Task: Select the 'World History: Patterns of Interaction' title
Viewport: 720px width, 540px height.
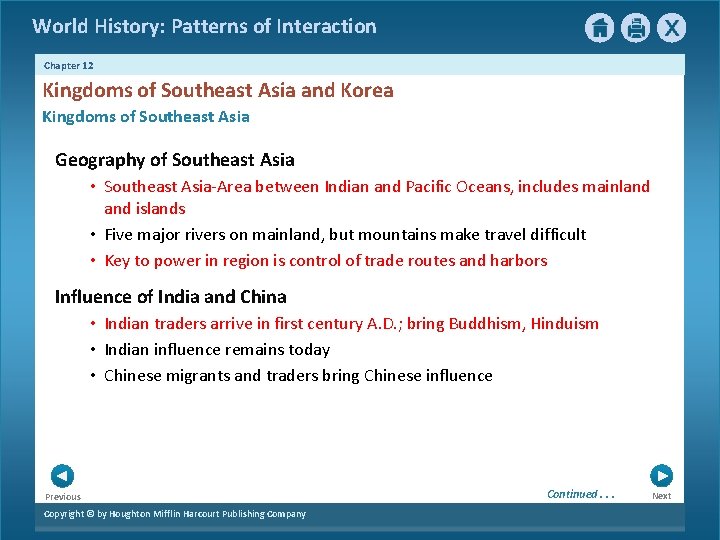Action: 204,26
